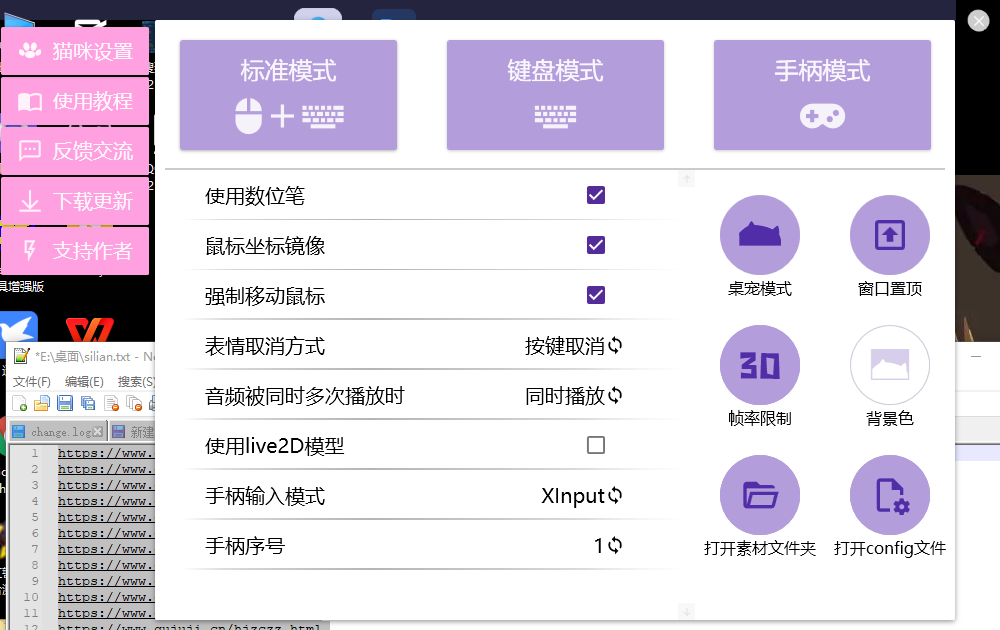Cycle 音频被同时多次播放时 option 同时播放
1000x630 pixels.
(573, 396)
